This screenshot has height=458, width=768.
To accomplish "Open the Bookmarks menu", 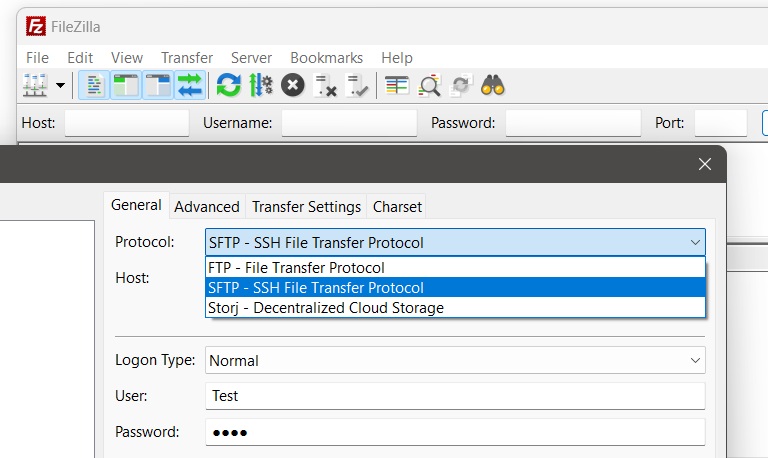I will [326, 58].
